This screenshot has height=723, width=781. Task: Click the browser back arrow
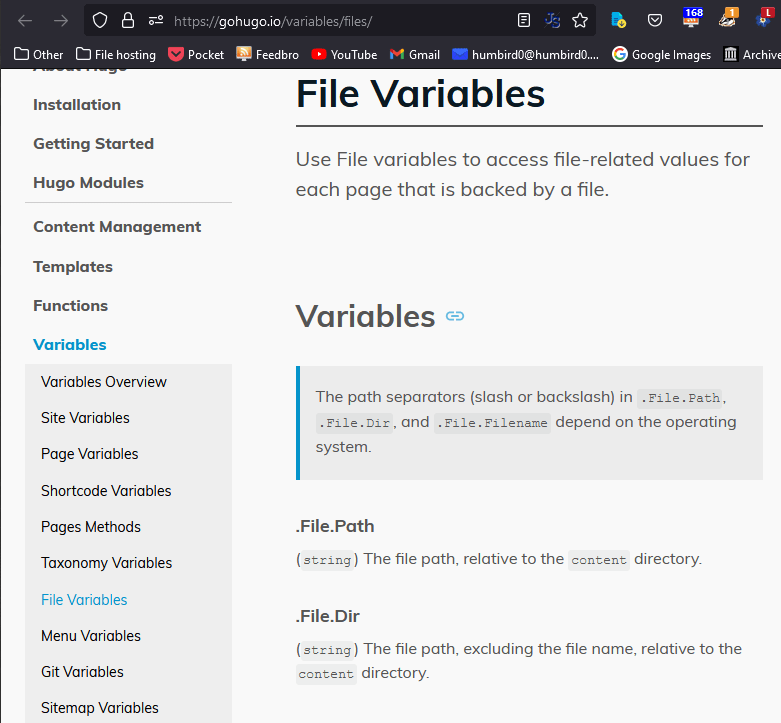[25, 20]
